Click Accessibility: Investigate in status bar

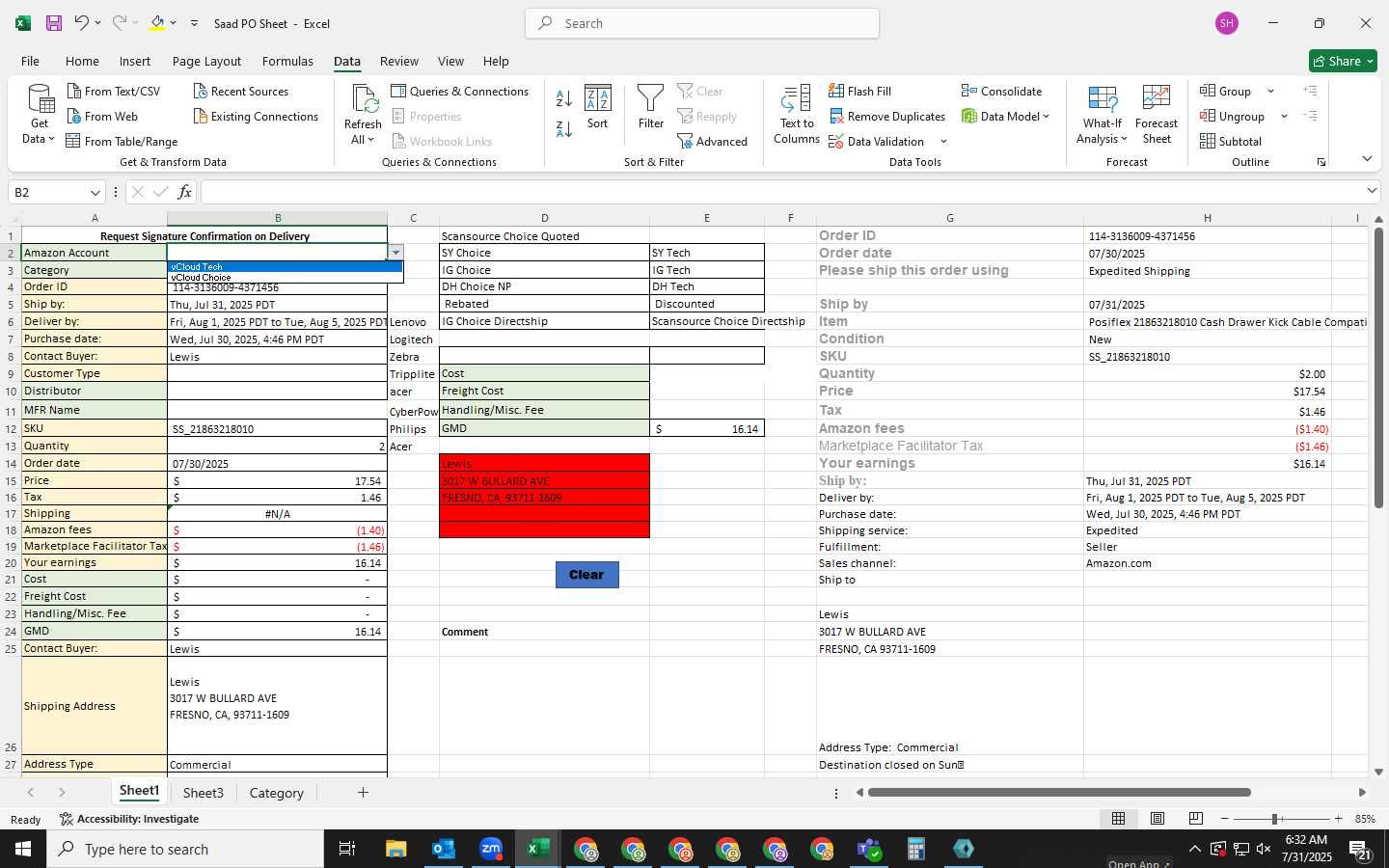coord(129,819)
